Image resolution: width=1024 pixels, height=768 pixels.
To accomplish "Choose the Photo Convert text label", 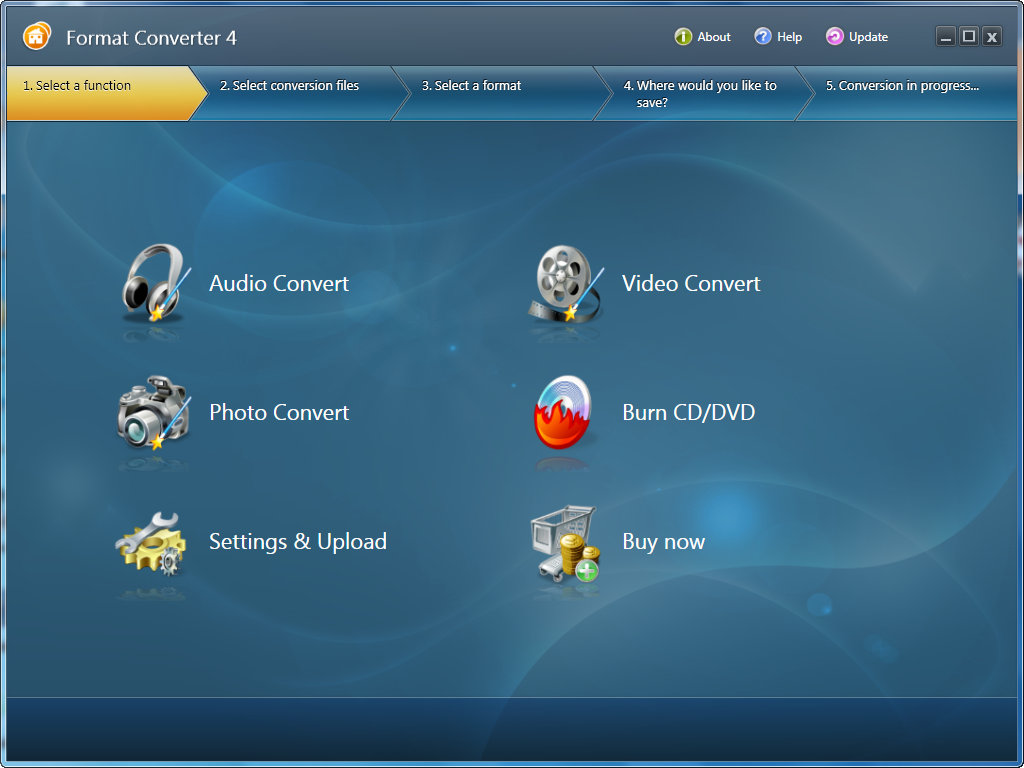I will click(x=279, y=413).
